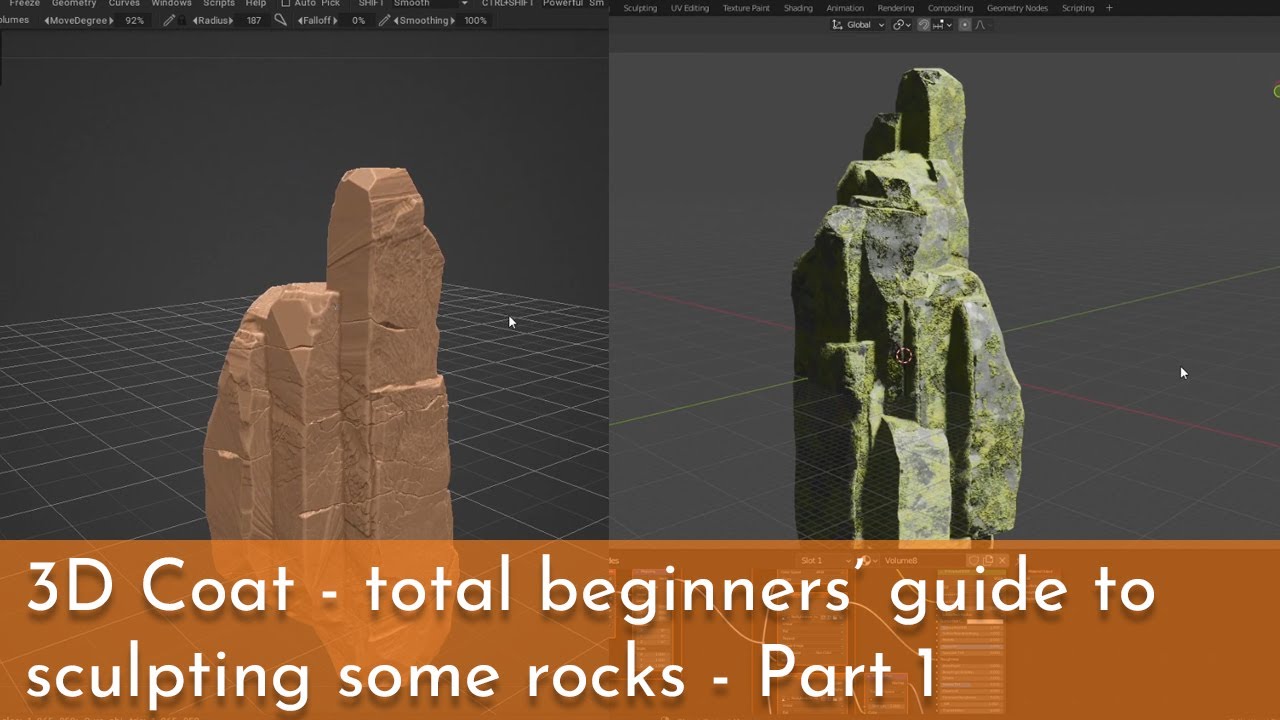Switch to the Rendering workspace tab
Viewport: 1280px width, 720px height.
coord(895,8)
